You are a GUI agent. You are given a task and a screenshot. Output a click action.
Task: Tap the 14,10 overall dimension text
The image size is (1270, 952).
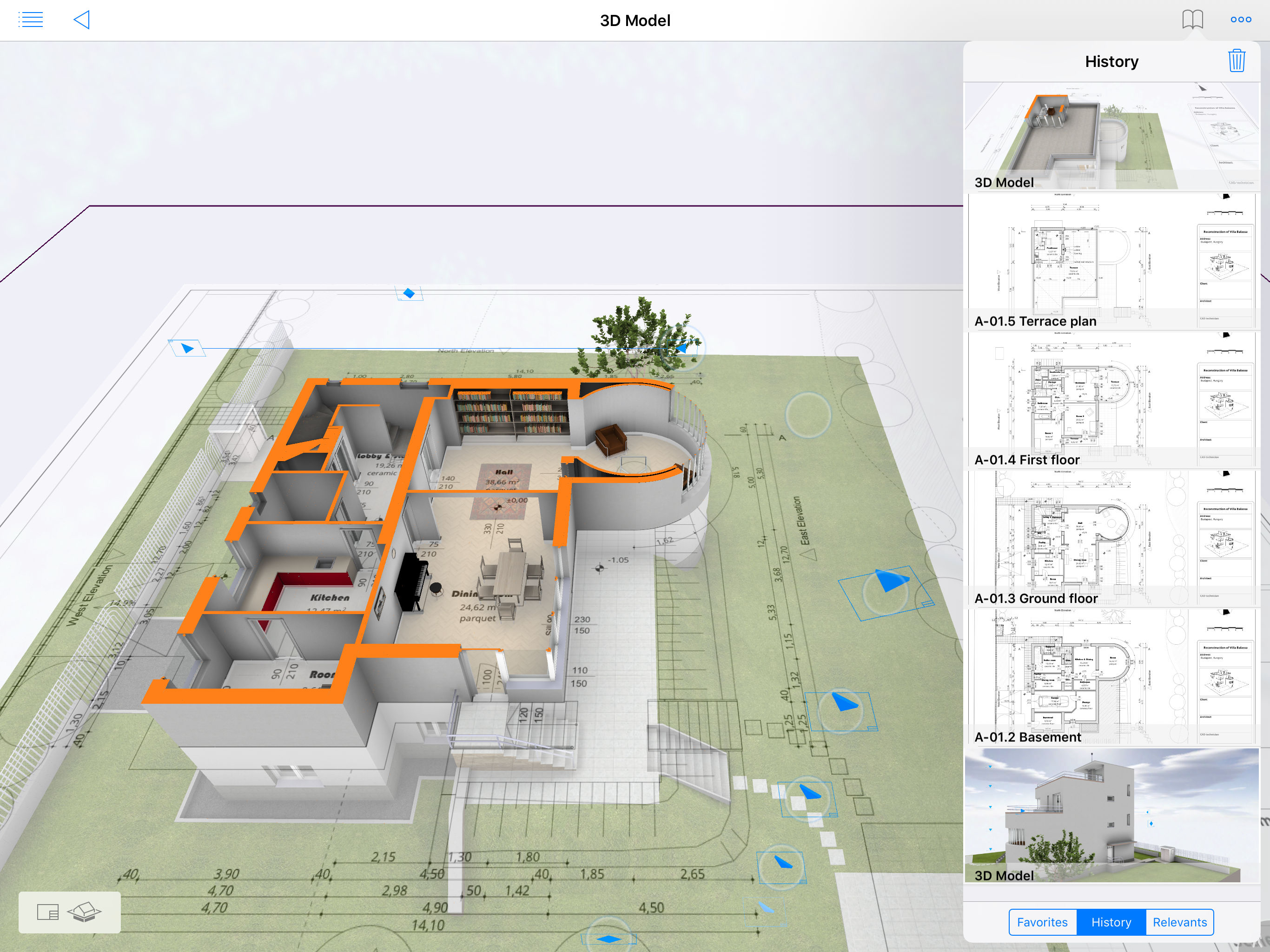tap(428, 926)
